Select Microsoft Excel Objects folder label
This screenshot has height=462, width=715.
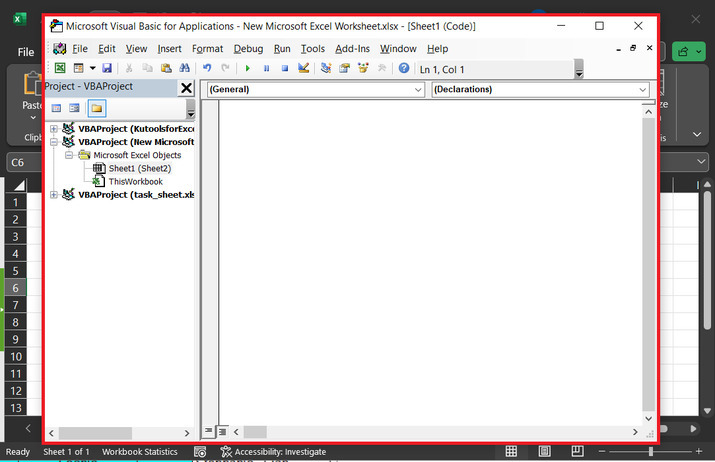click(x=137, y=155)
